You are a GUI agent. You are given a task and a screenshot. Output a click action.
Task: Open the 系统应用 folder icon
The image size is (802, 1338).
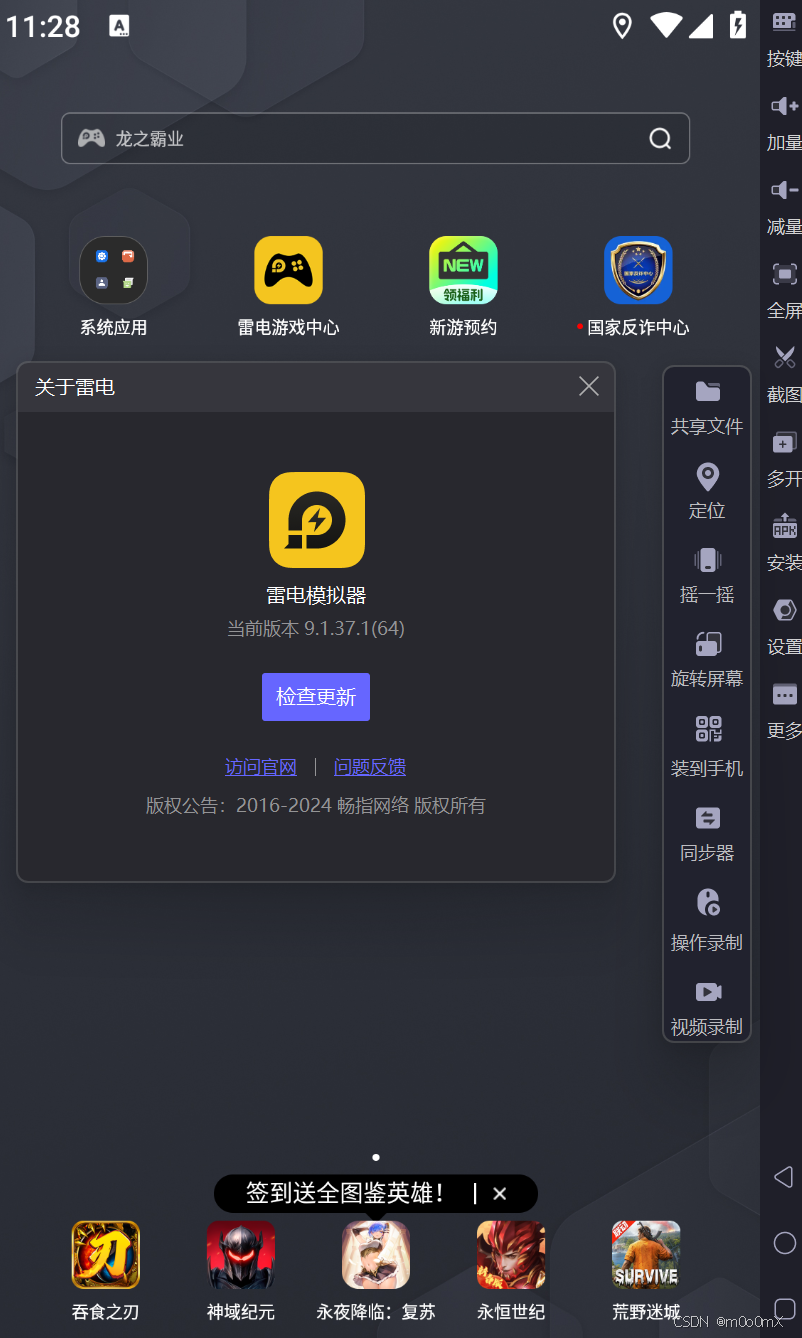(x=113, y=270)
